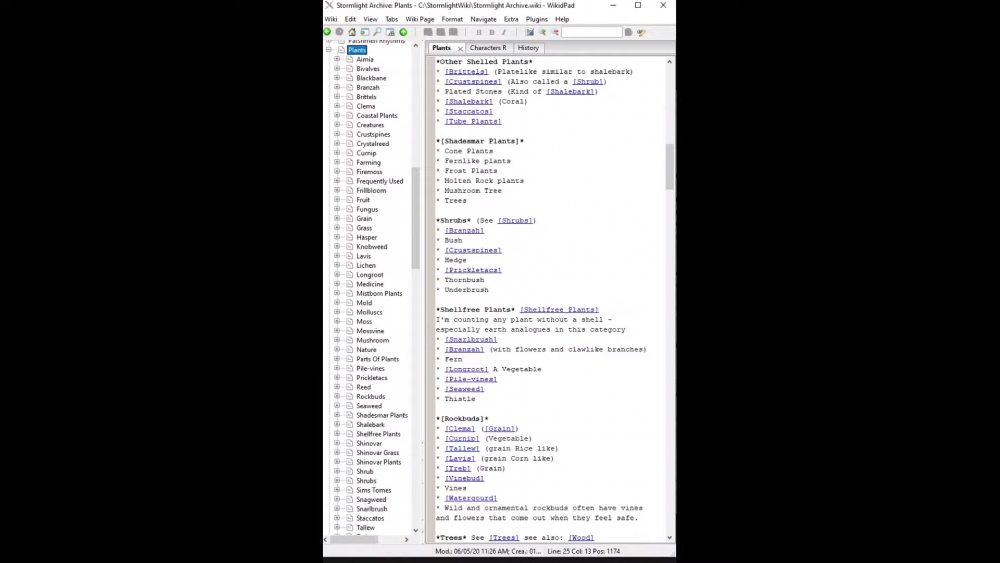Expand the Aimia tree node
Screen dimensions: 1000x563
(337, 59)
